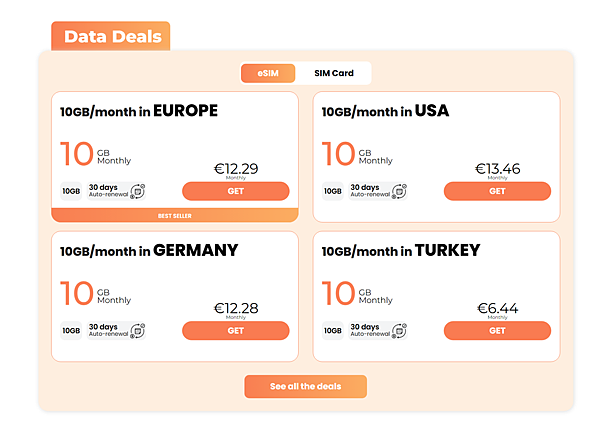Select the 10GB/month in Europe title
This screenshot has width=600, height=425.
(x=139, y=111)
